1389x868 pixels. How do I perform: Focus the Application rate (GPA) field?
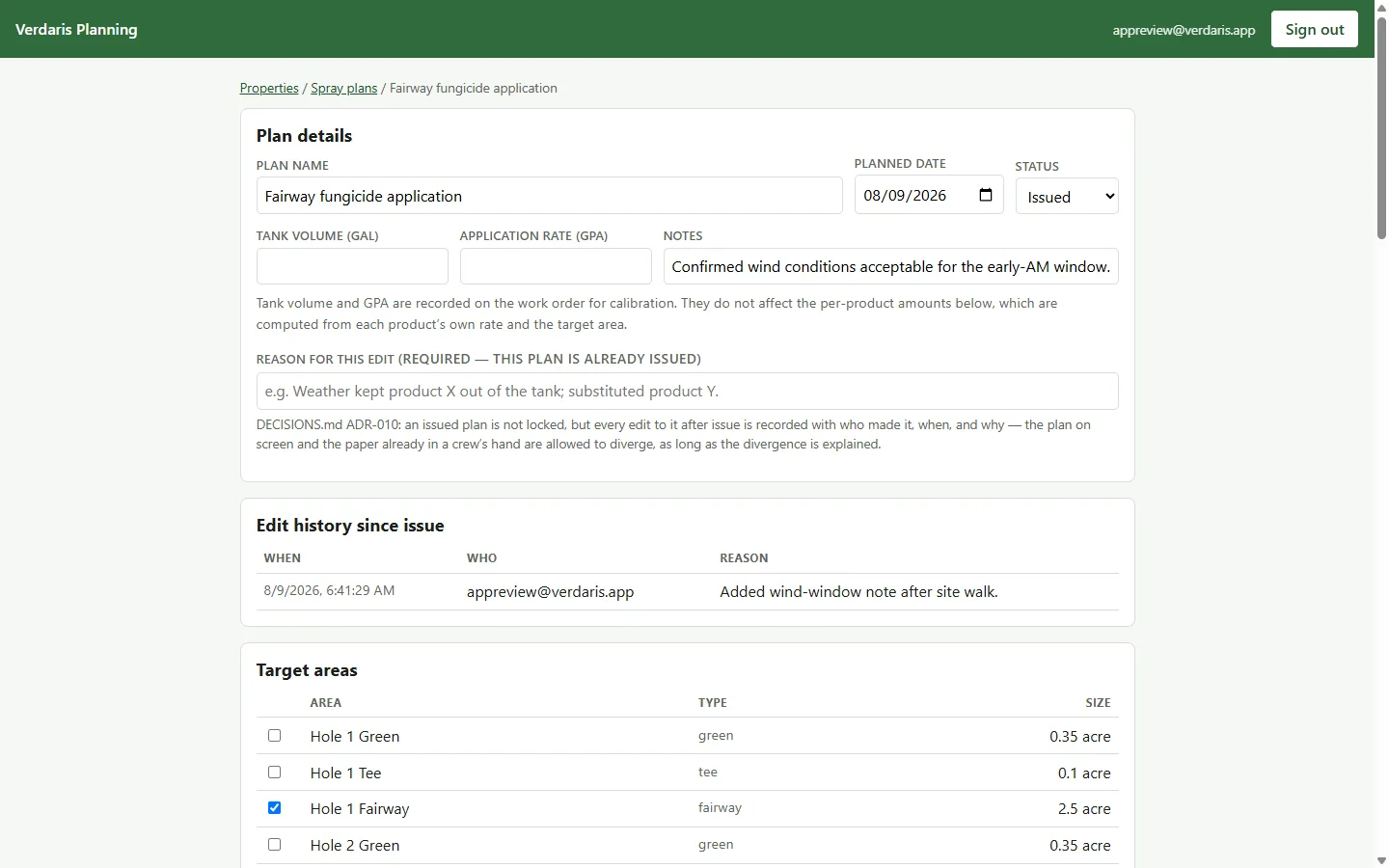coord(556,266)
